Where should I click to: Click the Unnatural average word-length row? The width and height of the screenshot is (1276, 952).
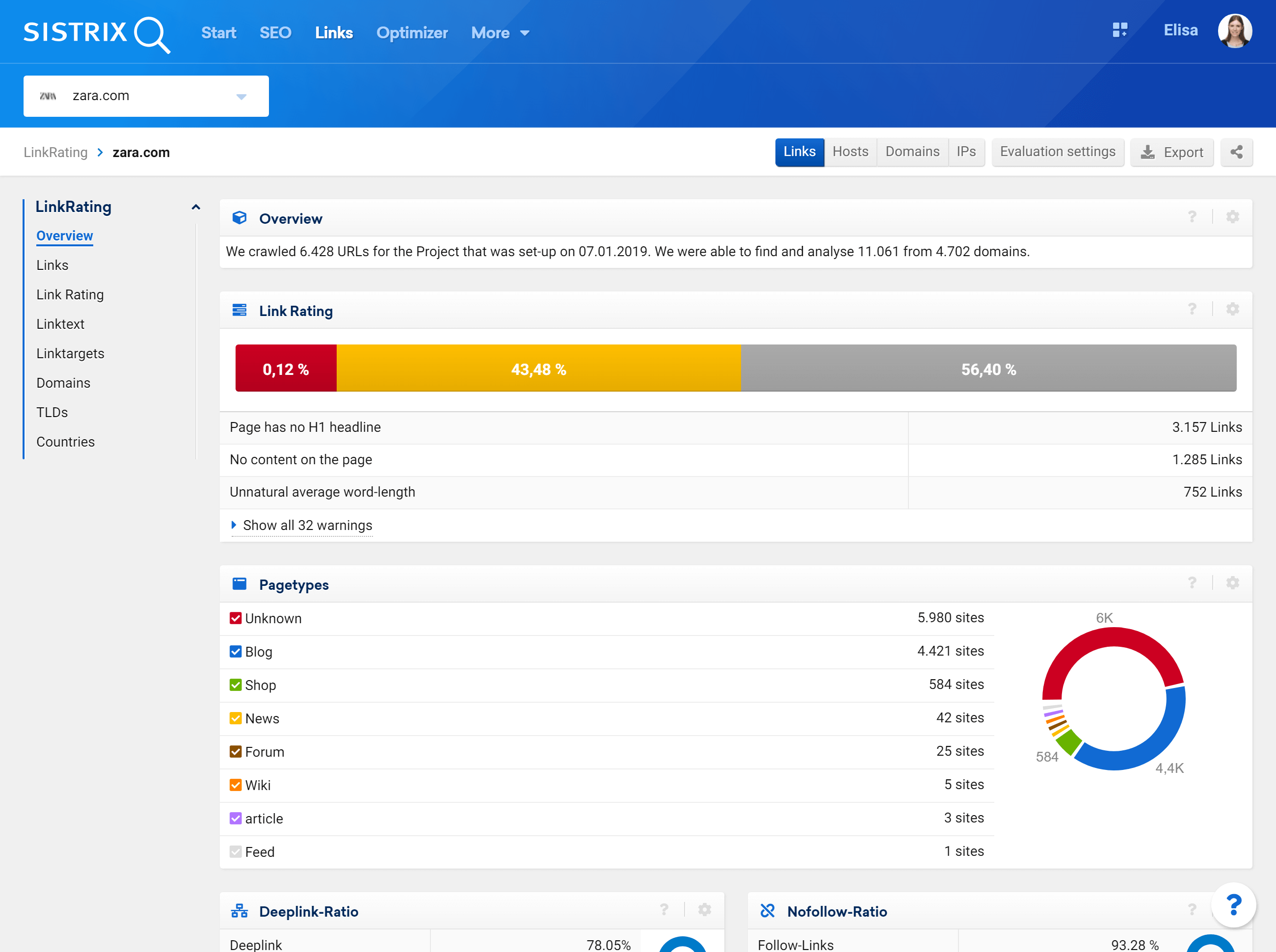coord(735,492)
